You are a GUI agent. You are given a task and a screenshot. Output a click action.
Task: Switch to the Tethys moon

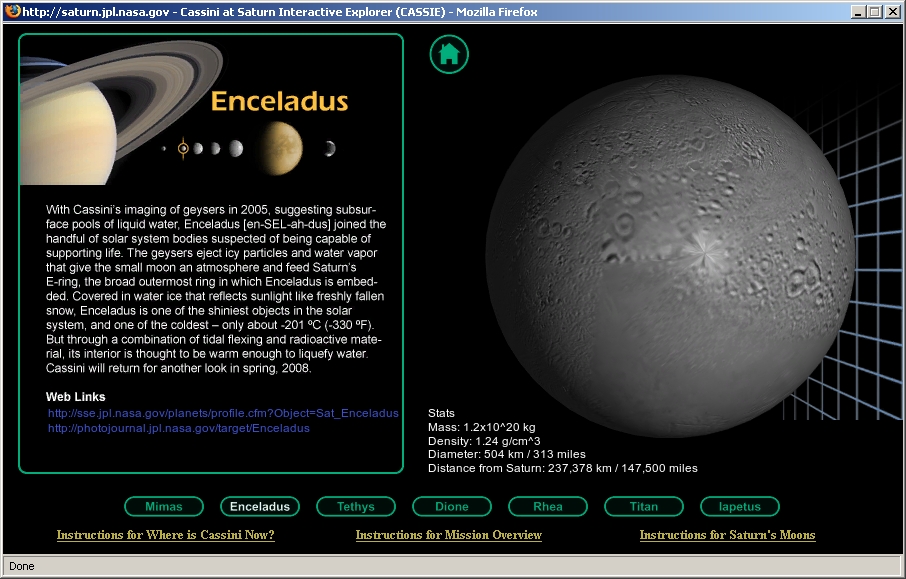coord(355,507)
